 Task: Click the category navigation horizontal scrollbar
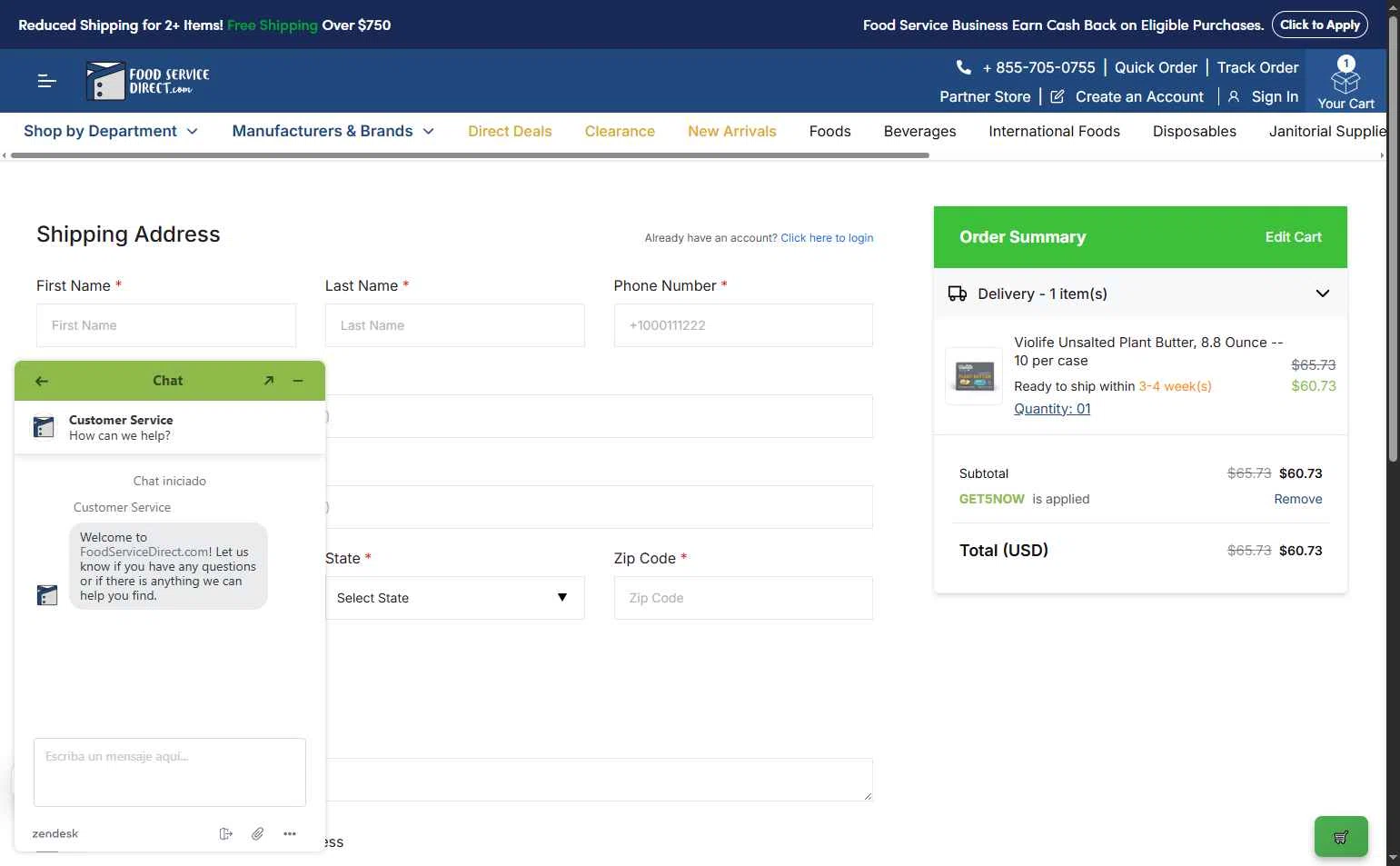[x=470, y=155]
